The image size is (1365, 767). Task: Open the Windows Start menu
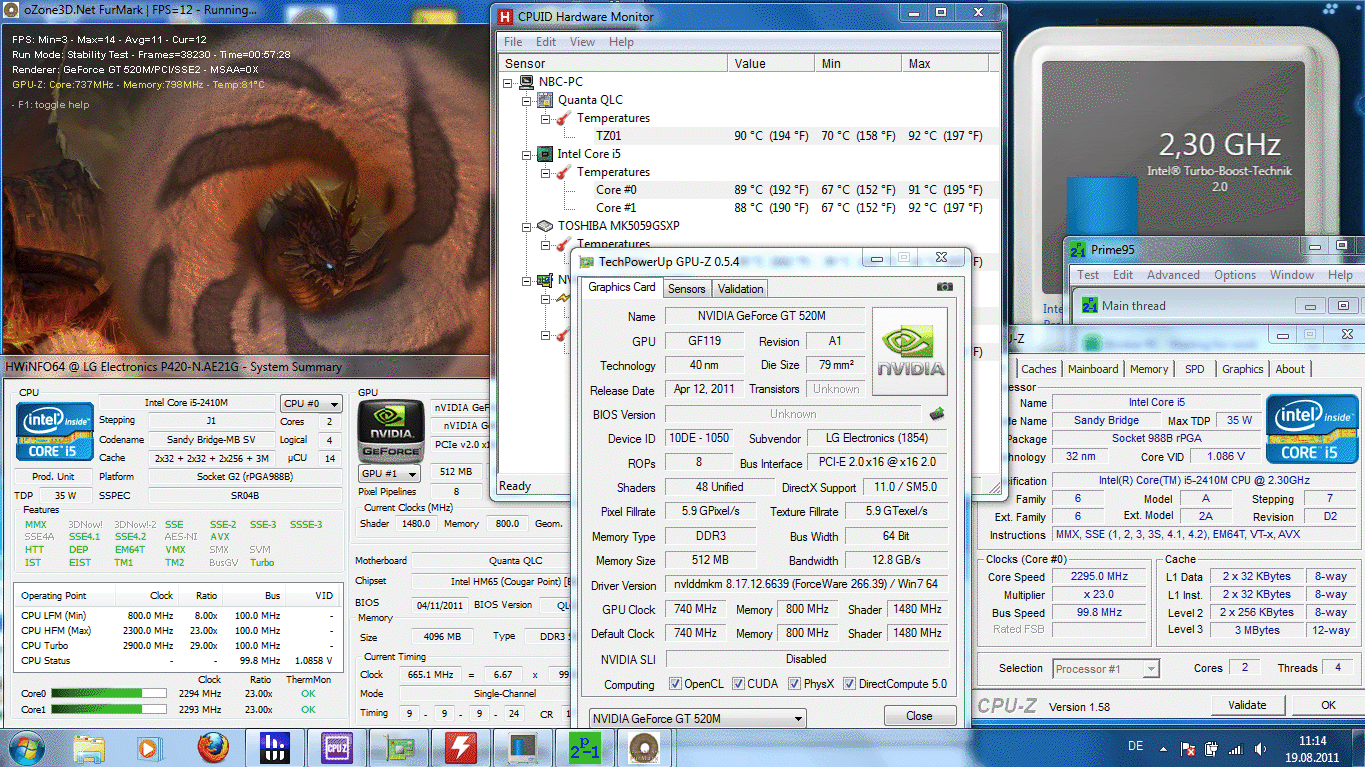coord(27,747)
